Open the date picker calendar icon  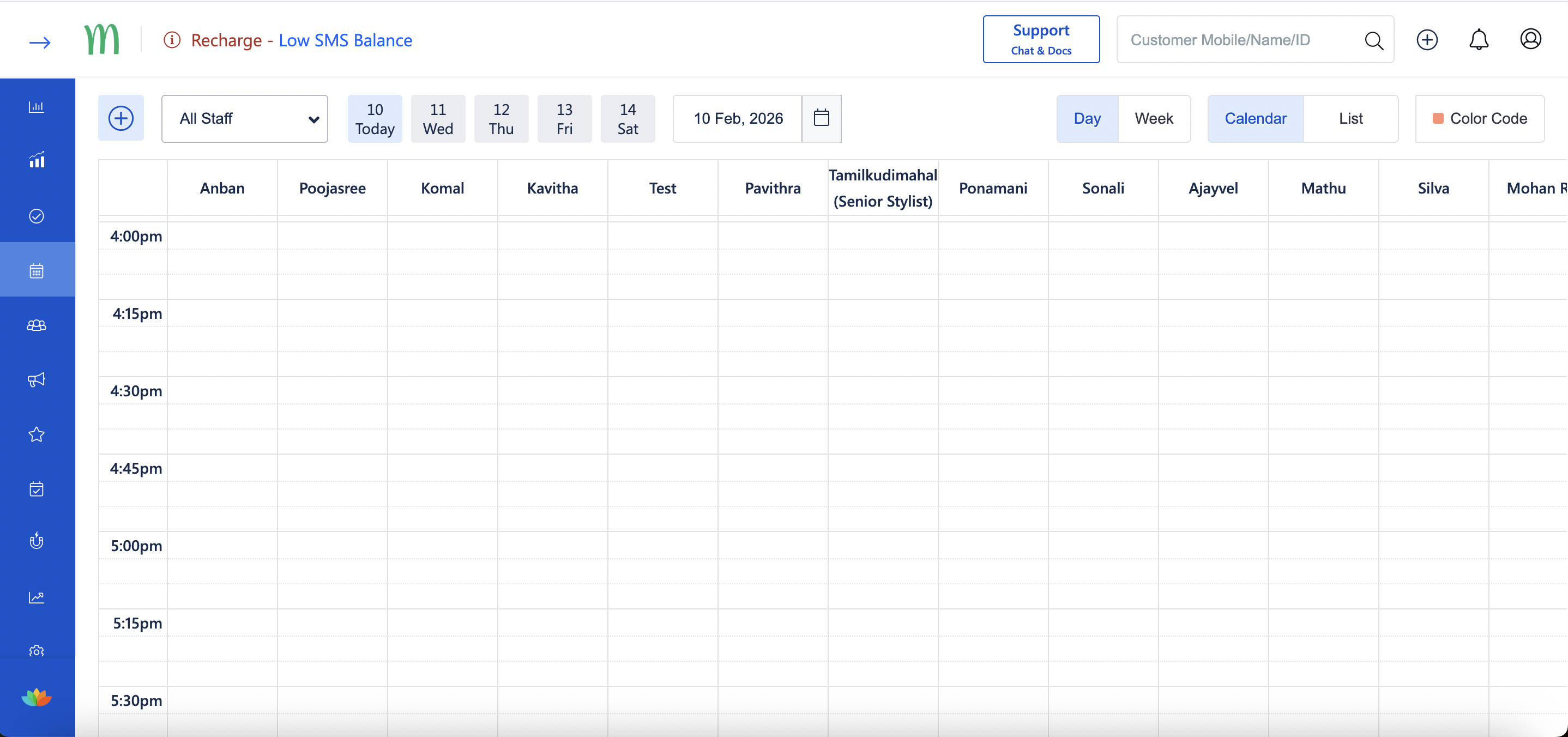821,118
